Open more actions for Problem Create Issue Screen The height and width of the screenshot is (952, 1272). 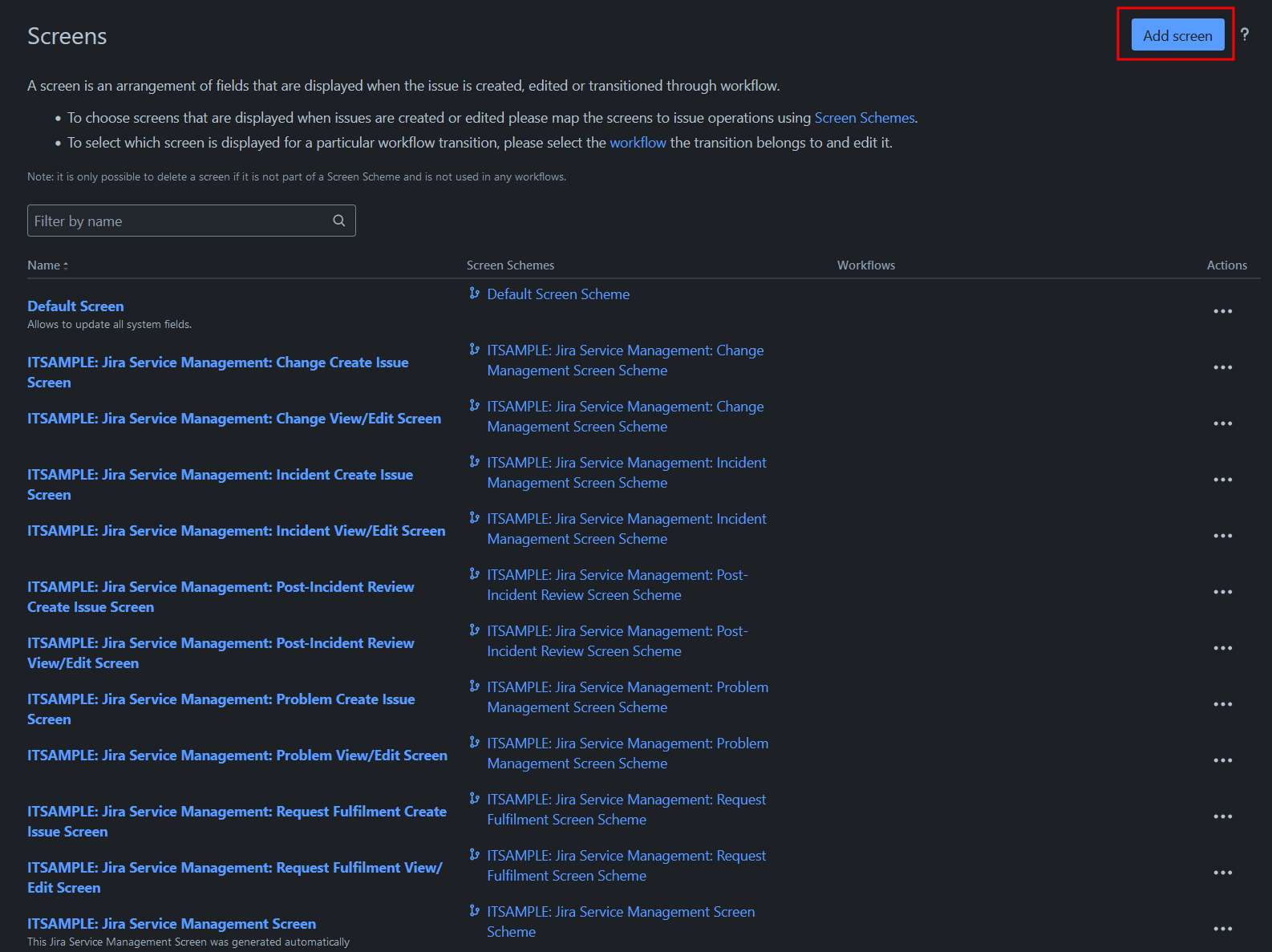coord(1222,704)
